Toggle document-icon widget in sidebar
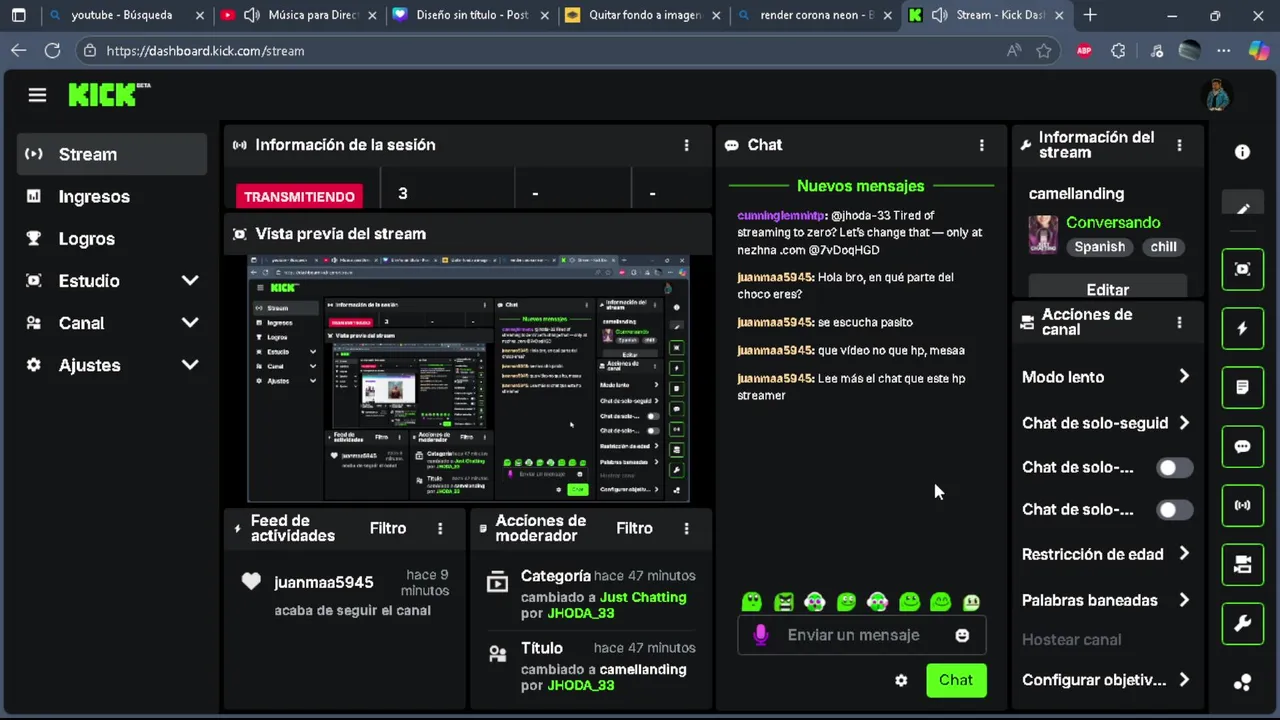 (x=1242, y=387)
